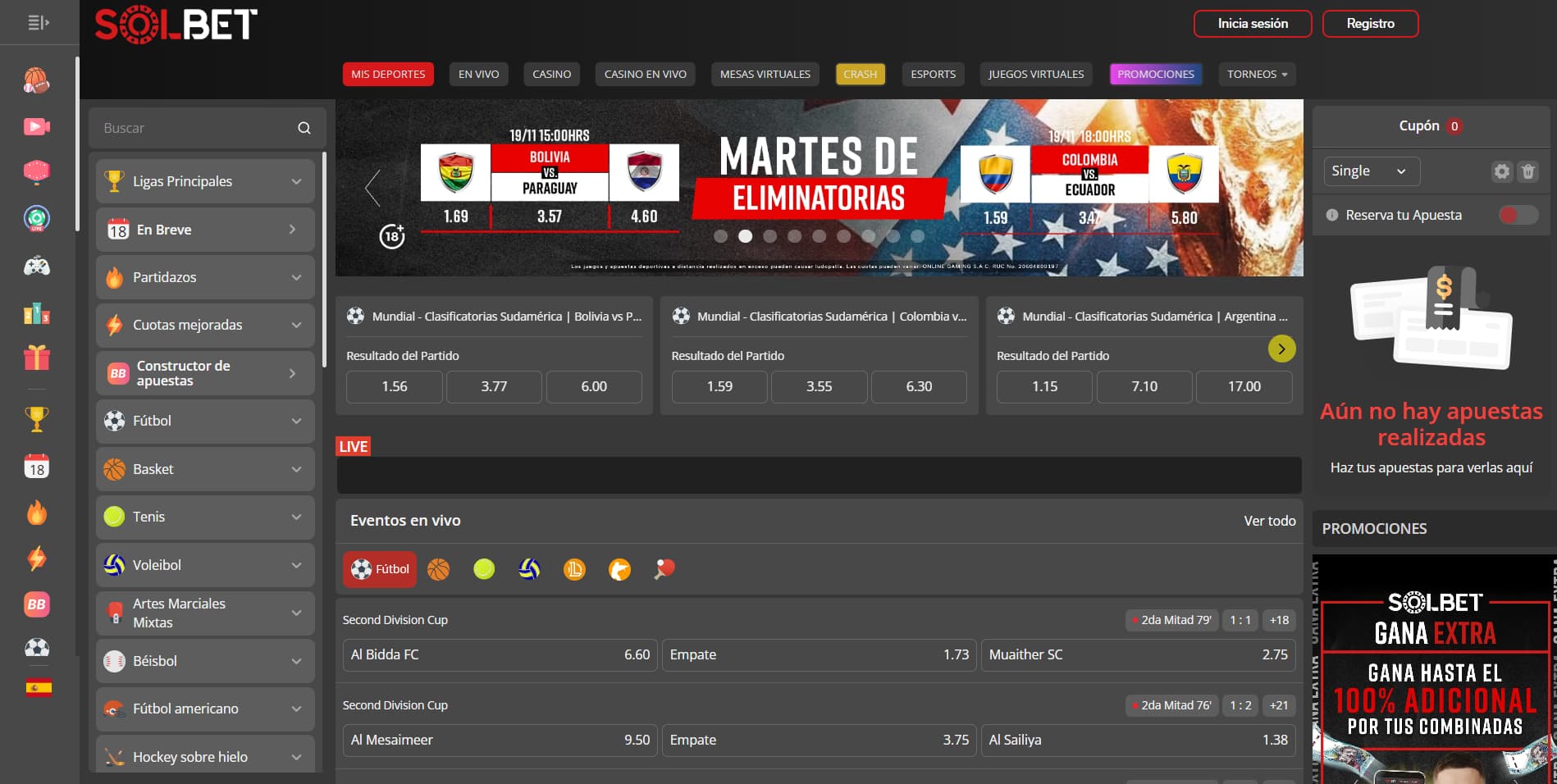The width and height of the screenshot is (1557, 784).
Task: Select odds 1.56 for Bolivia match result
Action: pyautogui.click(x=394, y=386)
